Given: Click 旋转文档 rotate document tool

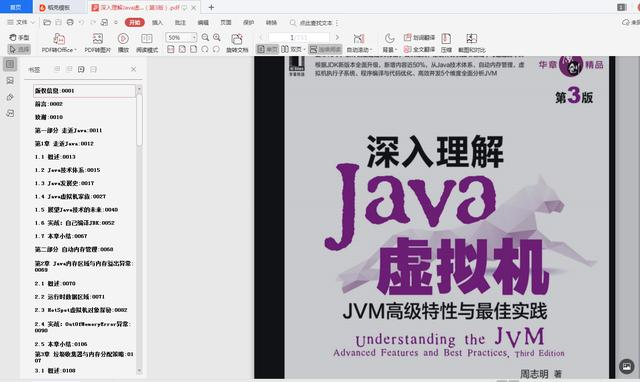Looking at the screenshot, I should pyautogui.click(x=237, y=43).
